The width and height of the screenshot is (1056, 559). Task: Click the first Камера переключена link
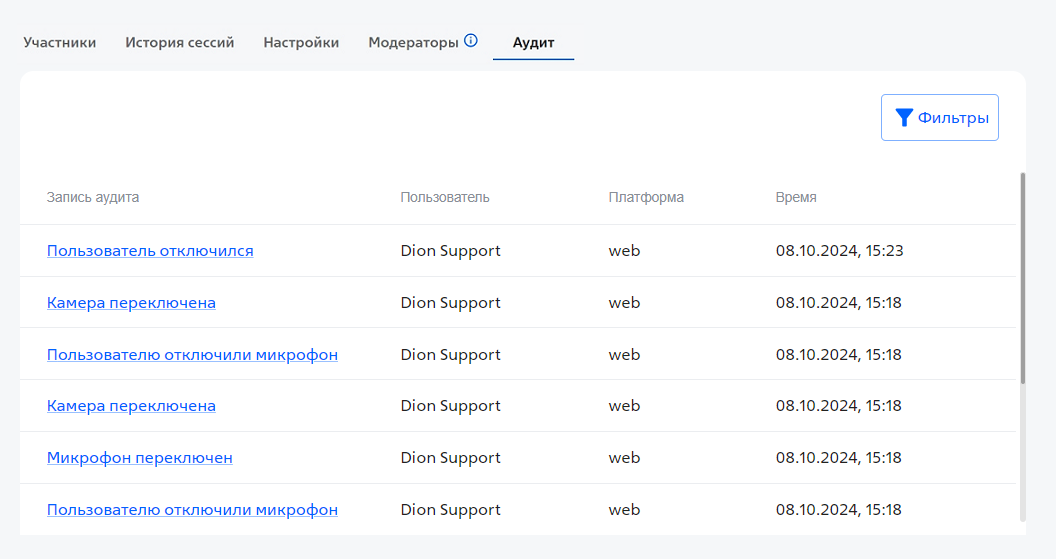[131, 303]
